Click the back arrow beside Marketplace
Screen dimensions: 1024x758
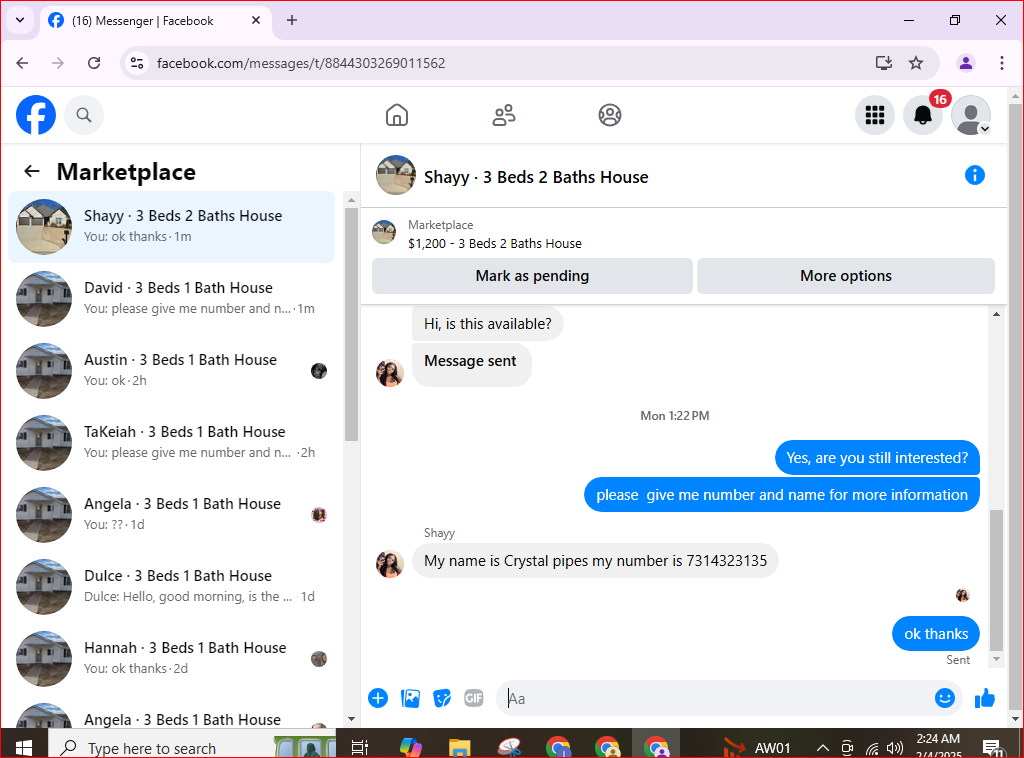pyautogui.click(x=32, y=171)
